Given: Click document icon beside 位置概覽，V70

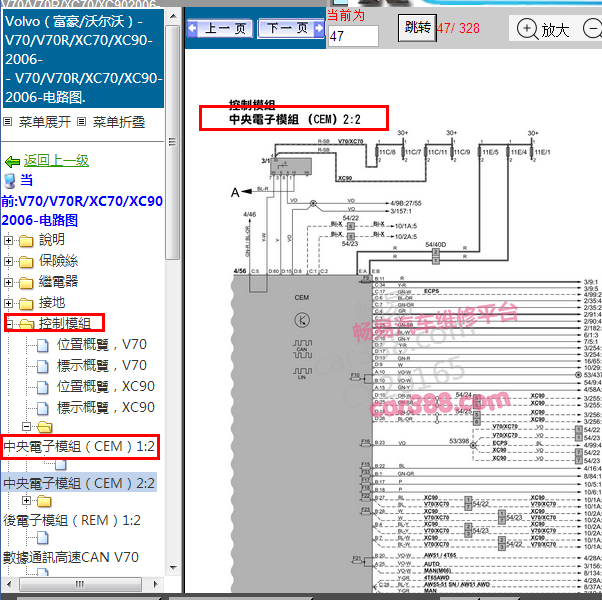Looking at the screenshot, I should click(x=43, y=345).
